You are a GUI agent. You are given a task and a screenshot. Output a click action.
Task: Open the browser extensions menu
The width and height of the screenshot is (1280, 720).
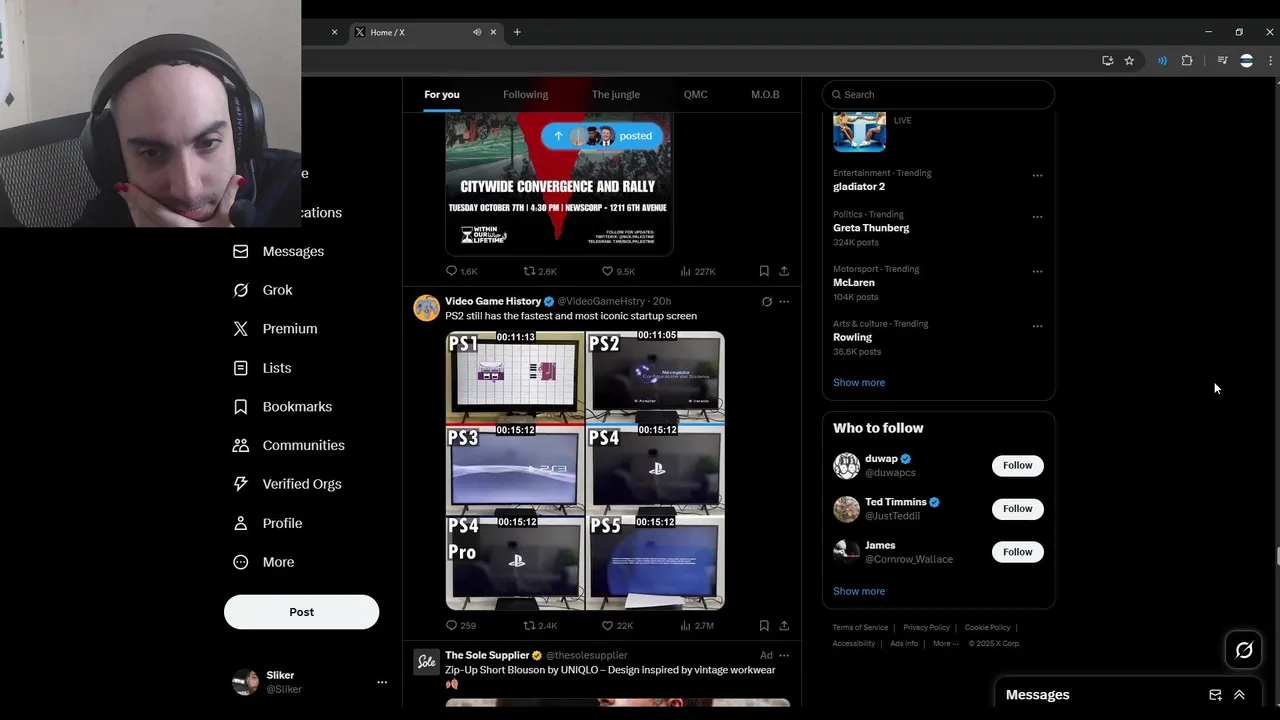(1187, 61)
